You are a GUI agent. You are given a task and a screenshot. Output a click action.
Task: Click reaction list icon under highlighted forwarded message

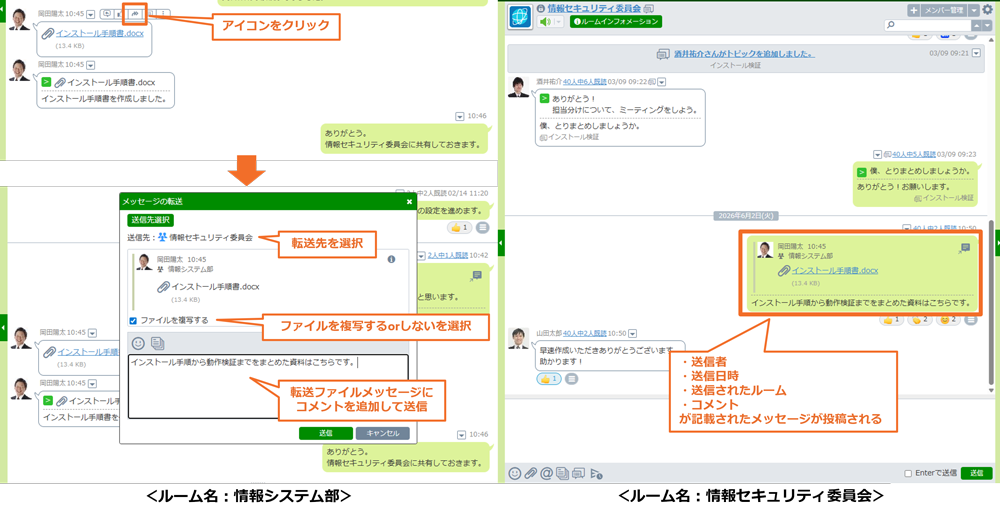coord(971,320)
